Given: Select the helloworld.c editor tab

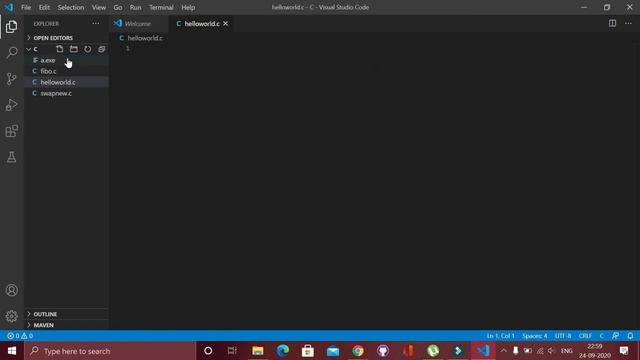Looking at the screenshot, I should coord(202,24).
